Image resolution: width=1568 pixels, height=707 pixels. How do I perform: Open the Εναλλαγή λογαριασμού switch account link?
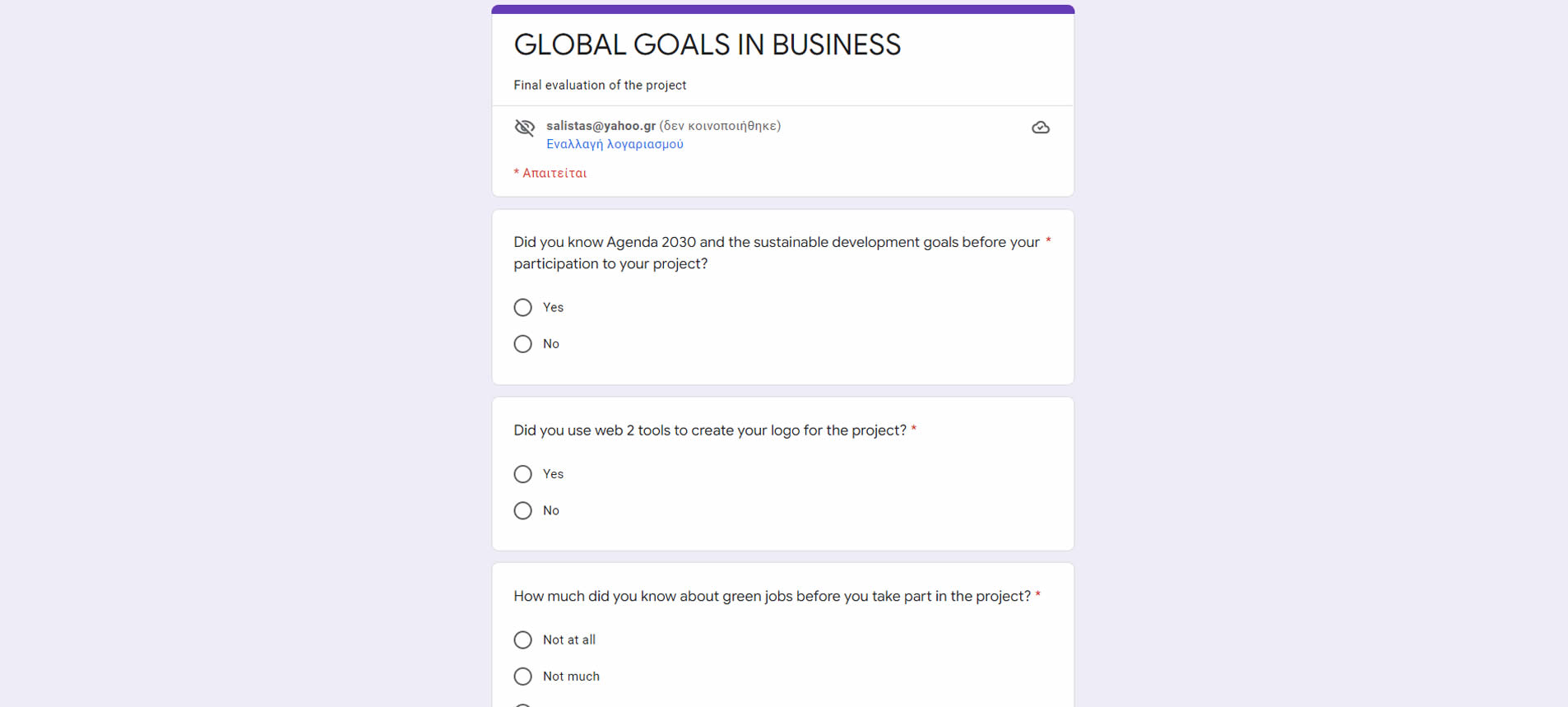(x=615, y=144)
